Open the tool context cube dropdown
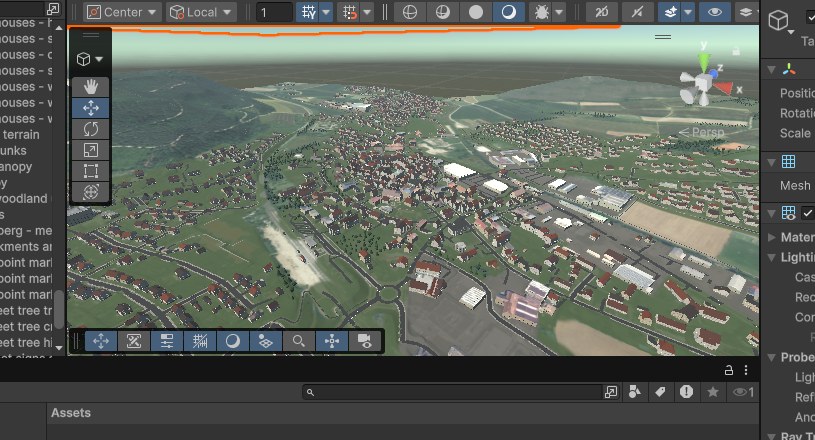 pyautogui.click(x=89, y=59)
